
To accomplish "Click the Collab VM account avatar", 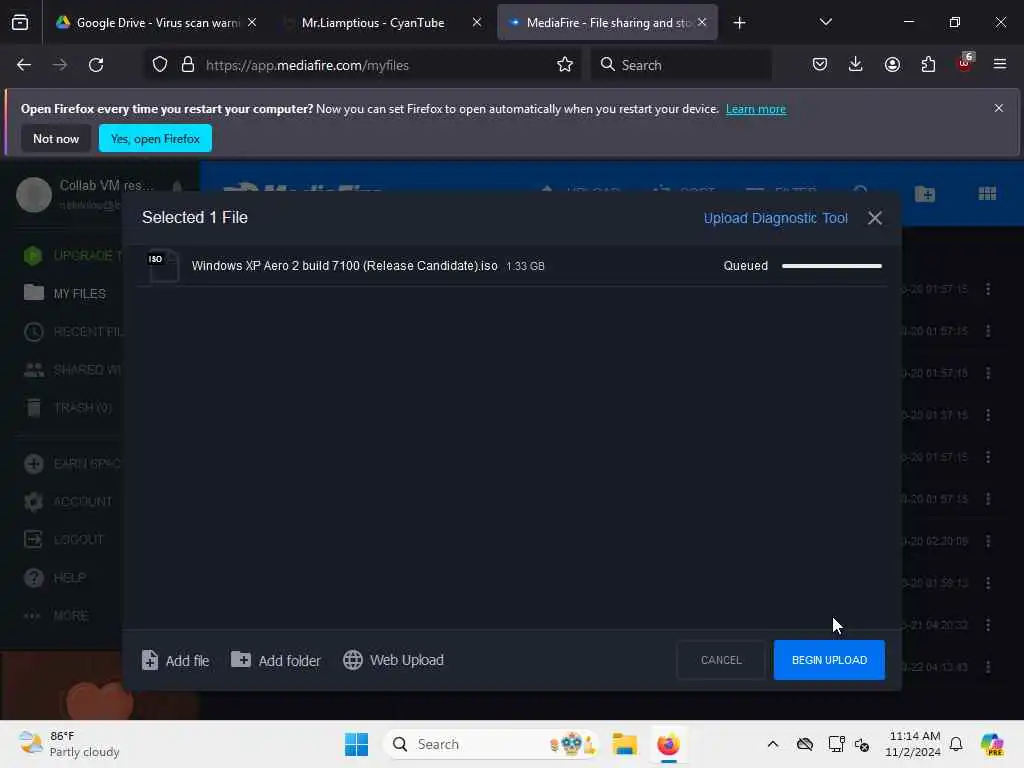I will click(34, 195).
